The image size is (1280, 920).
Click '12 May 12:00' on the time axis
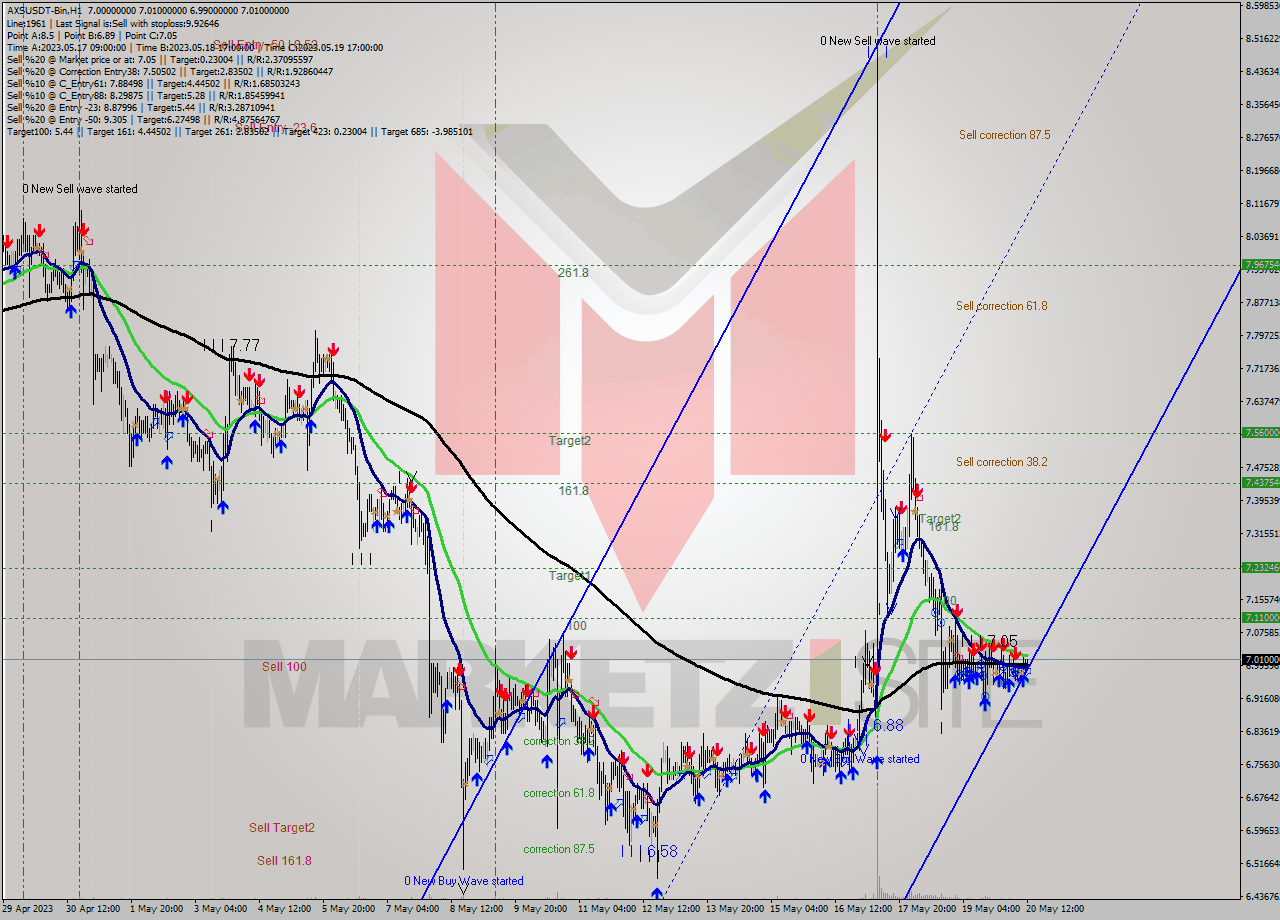click(x=670, y=909)
